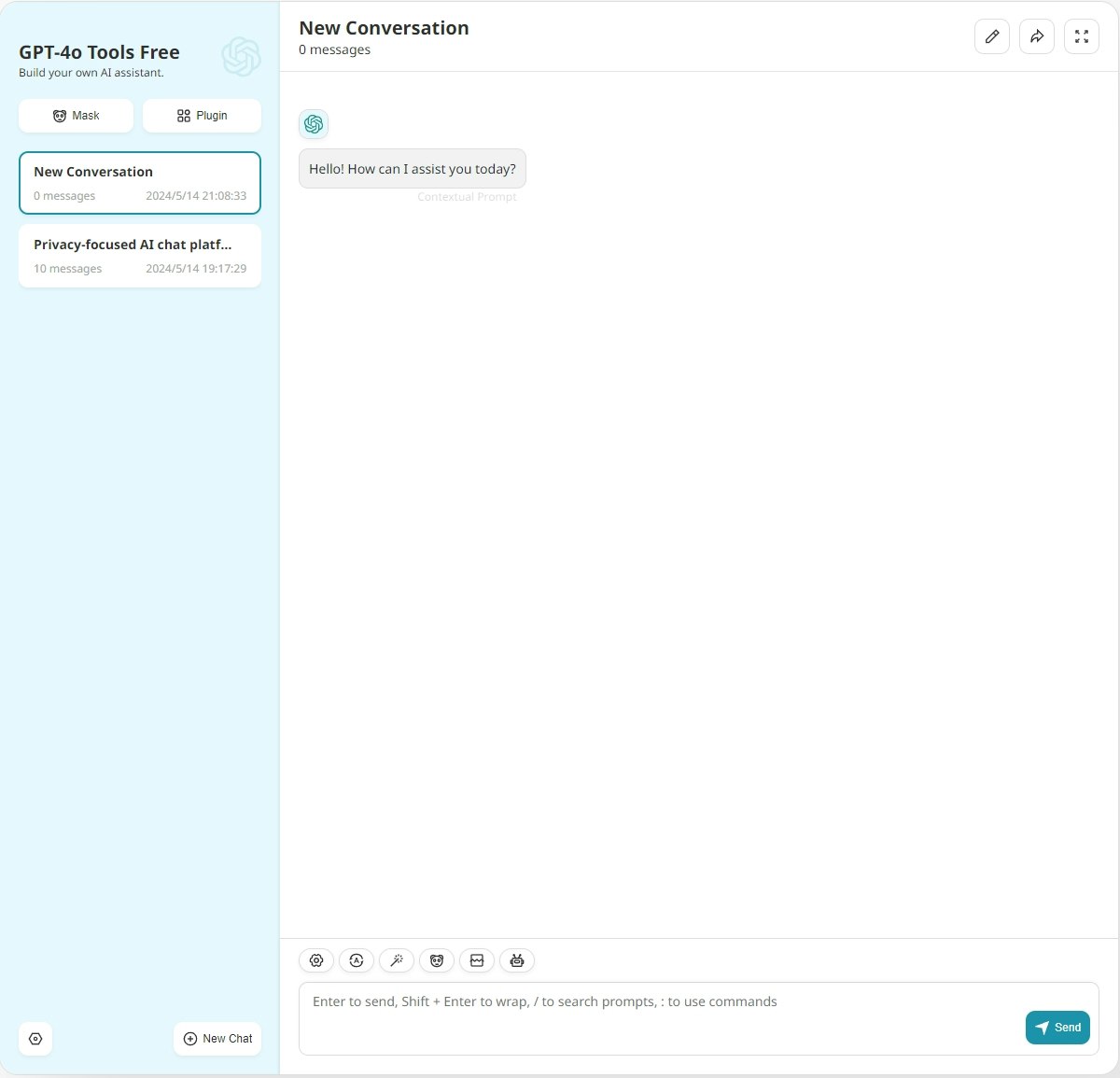Click the clear context break icon
The width and height of the screenshot is (1120, 1078).
(x=477, y=960)
